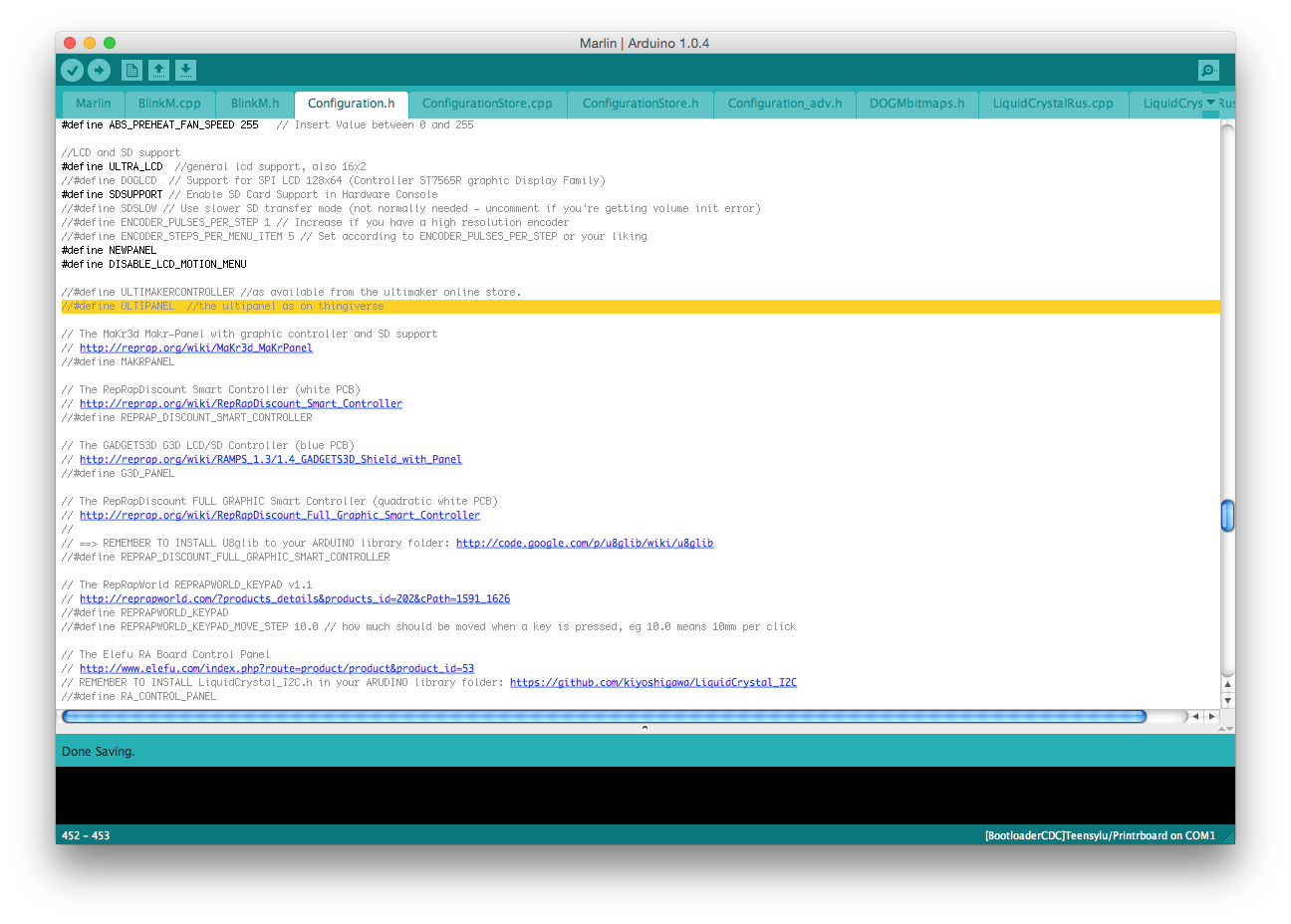Click the '452 - 453' line indicator
This screenshot has width=1291, height=924.
[86, 835]
